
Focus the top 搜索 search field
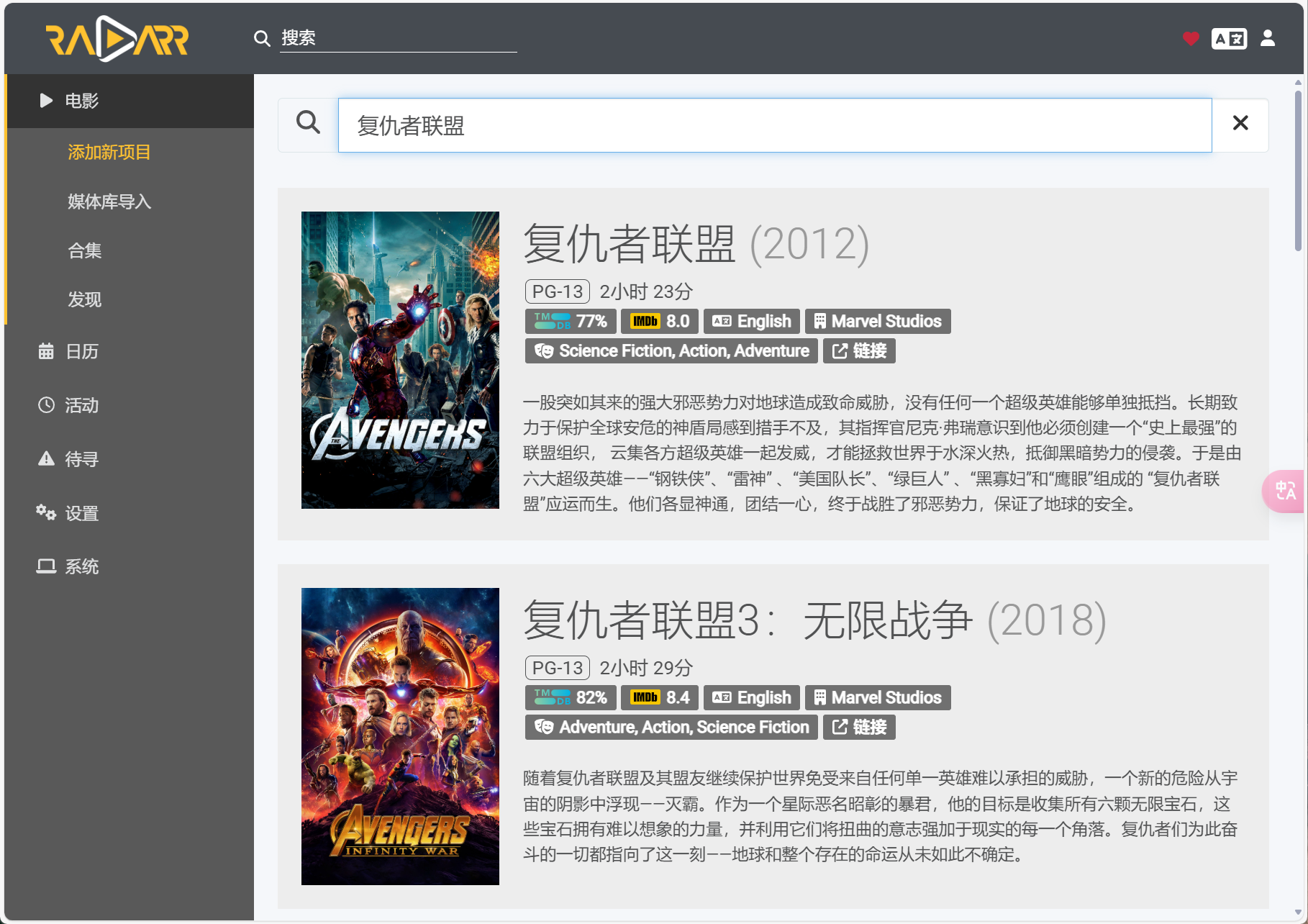point(399,38)
